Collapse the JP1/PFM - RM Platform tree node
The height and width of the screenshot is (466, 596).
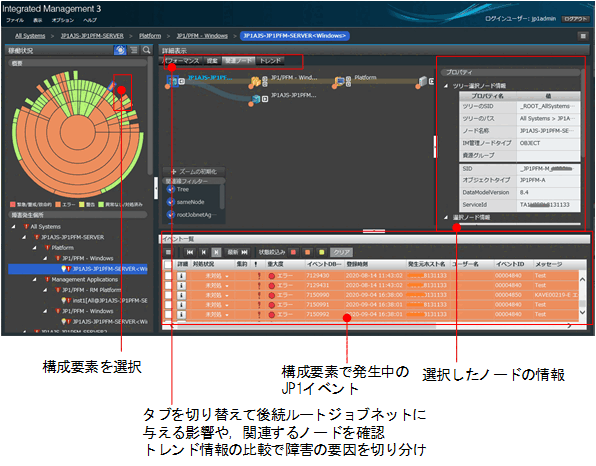coord(45,290)
